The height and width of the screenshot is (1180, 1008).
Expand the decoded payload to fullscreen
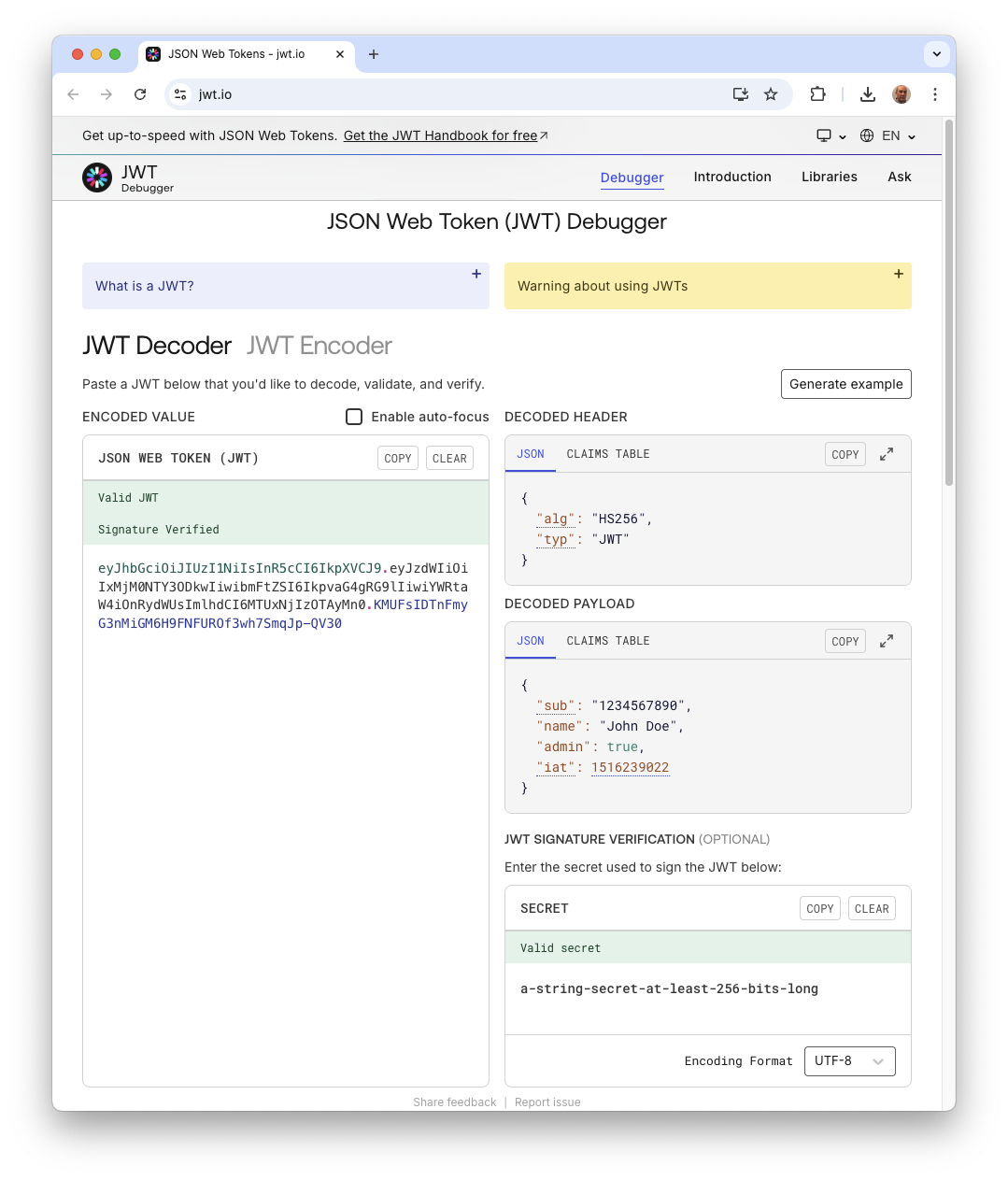pos(887,641)
